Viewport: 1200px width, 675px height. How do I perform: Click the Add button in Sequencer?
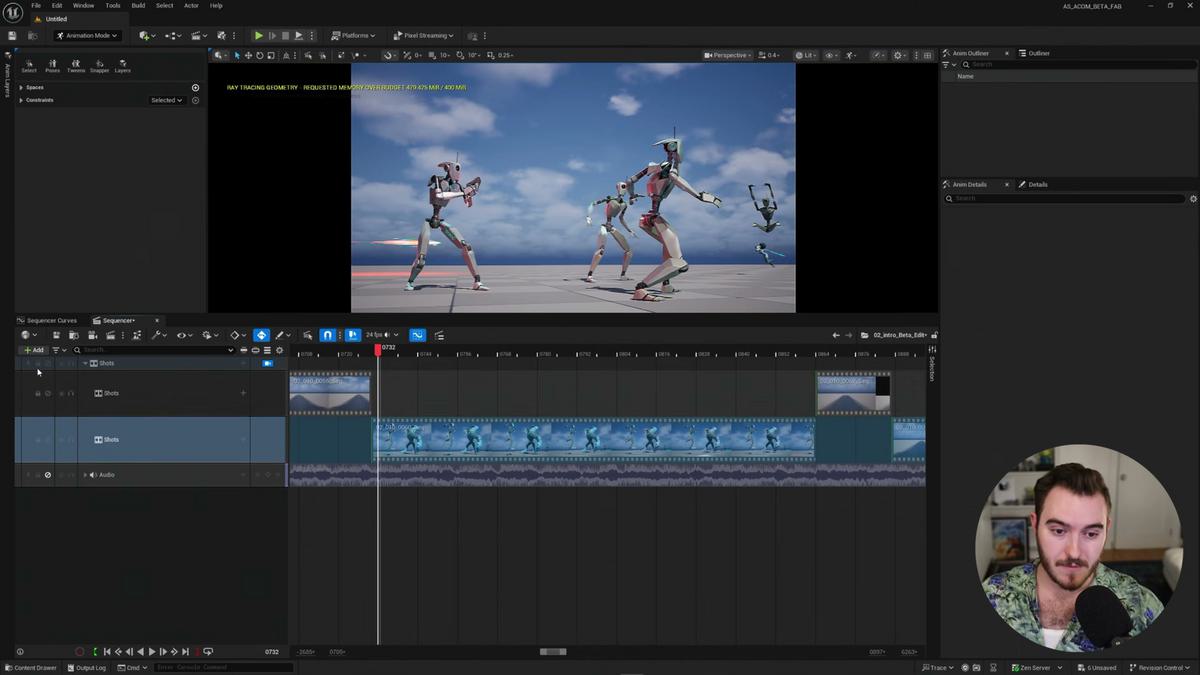[x=33, y=350]
